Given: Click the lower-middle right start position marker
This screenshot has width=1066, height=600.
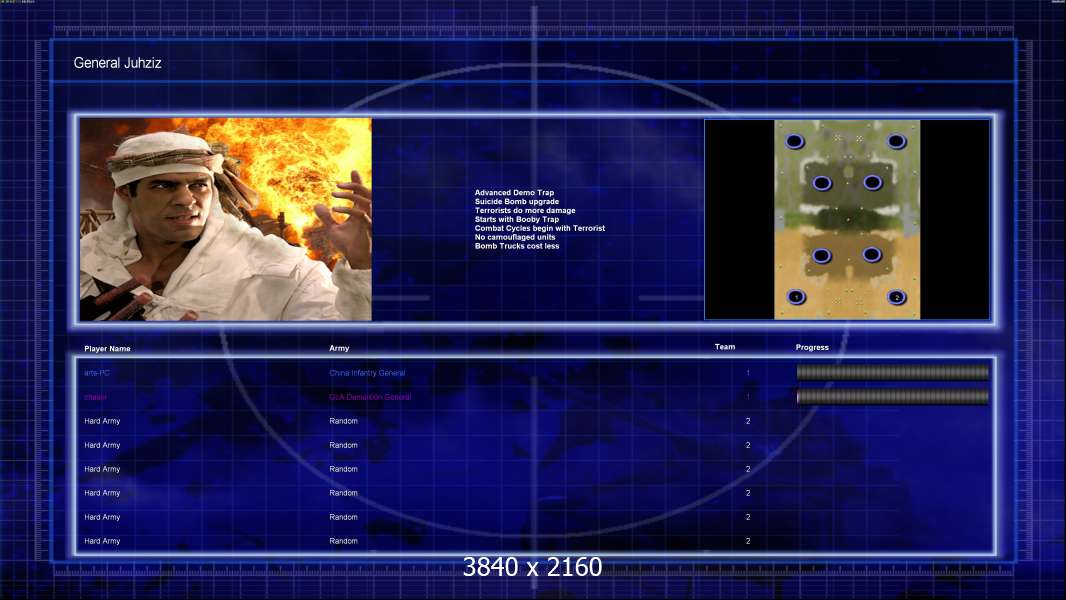Looking at the screenshot, I should click(x=872, y=255).
